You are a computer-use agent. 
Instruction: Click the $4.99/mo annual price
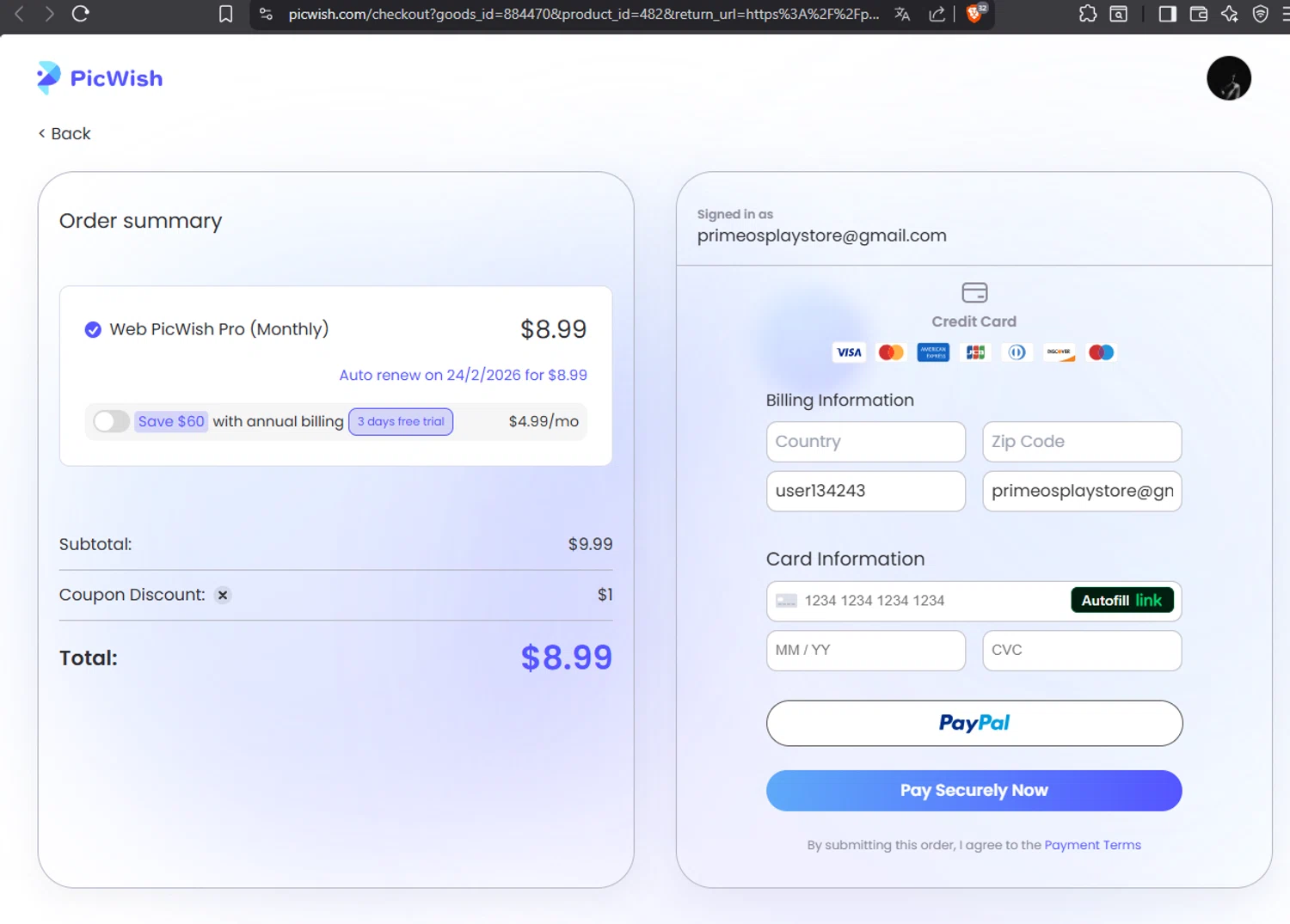pyautogui.click(x=544, y=421)
